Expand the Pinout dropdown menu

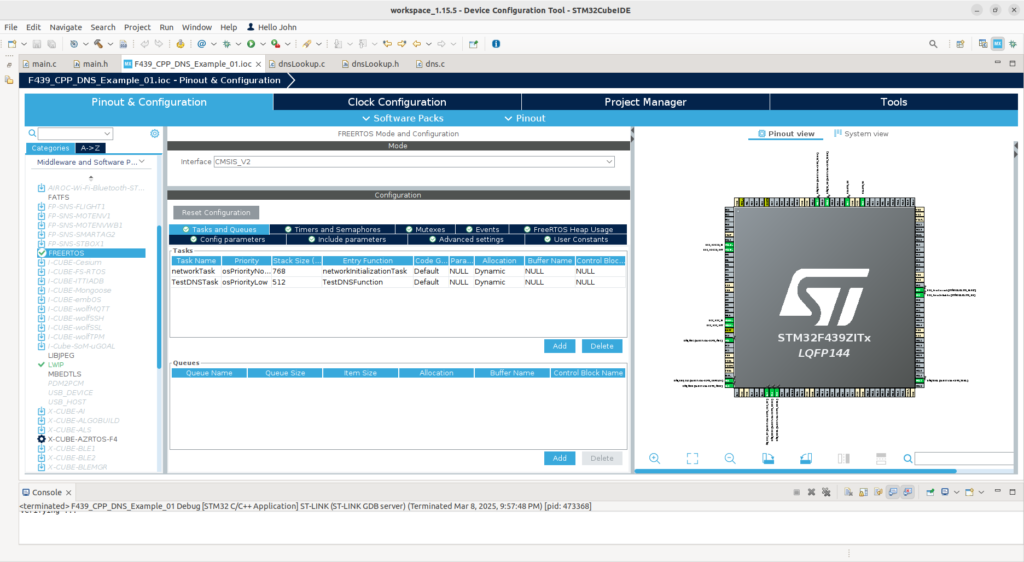click(x=524, y=118)
